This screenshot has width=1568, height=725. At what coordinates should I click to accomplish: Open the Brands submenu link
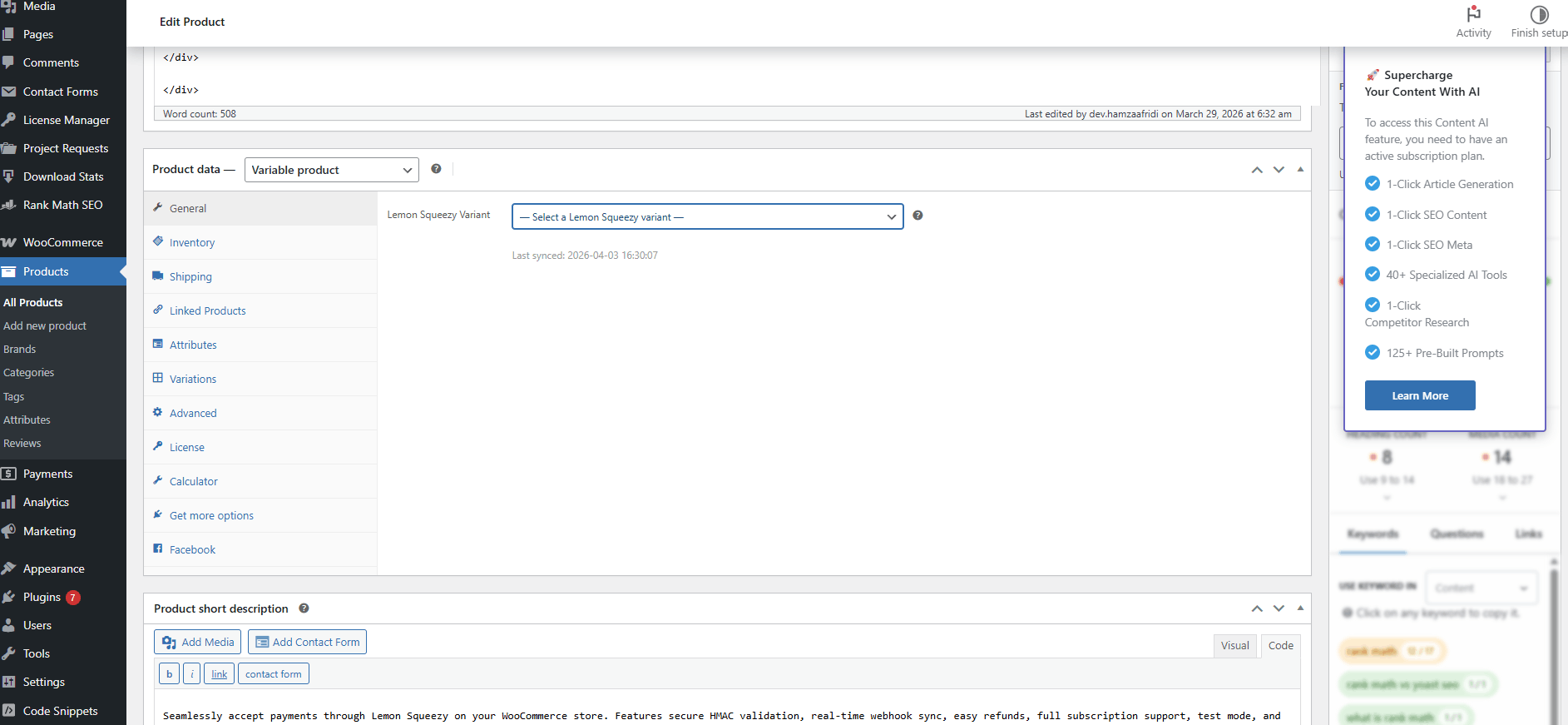(20, 349)
